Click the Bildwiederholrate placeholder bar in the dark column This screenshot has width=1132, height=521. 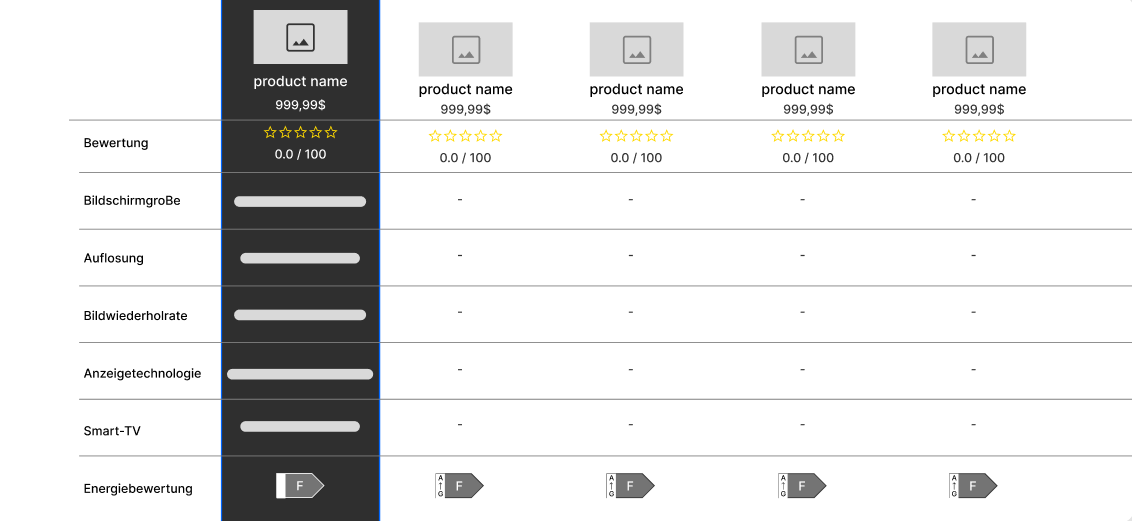(300, 315)
